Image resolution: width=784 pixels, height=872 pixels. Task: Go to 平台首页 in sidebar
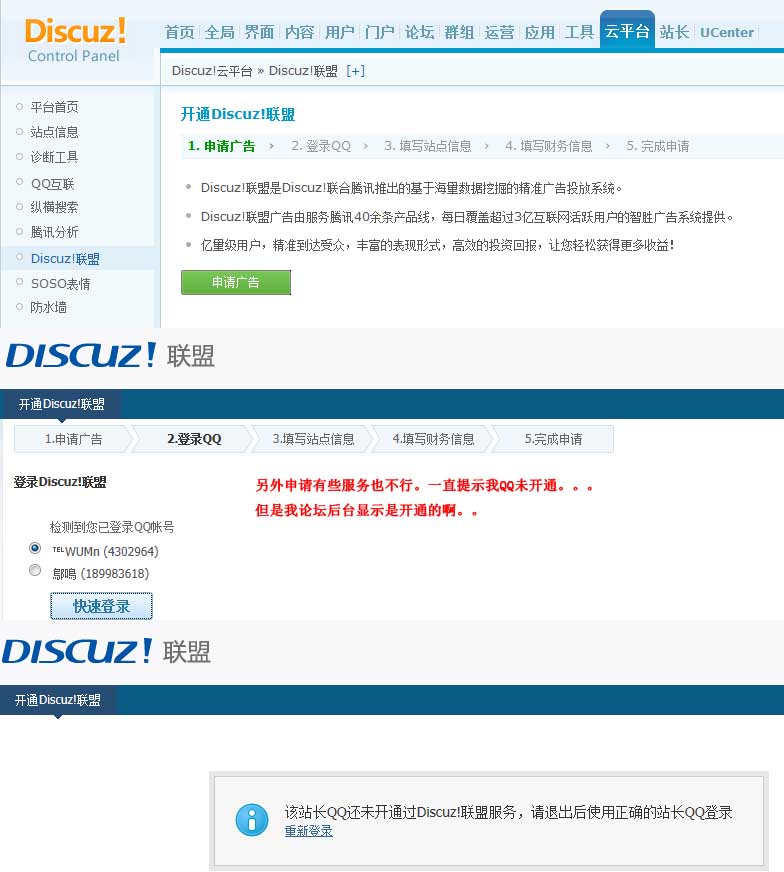tap(54, 107)
